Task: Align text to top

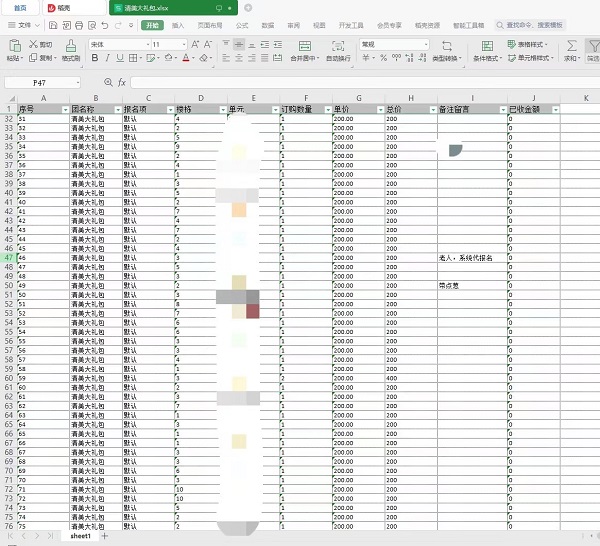Action: (226, 44)
